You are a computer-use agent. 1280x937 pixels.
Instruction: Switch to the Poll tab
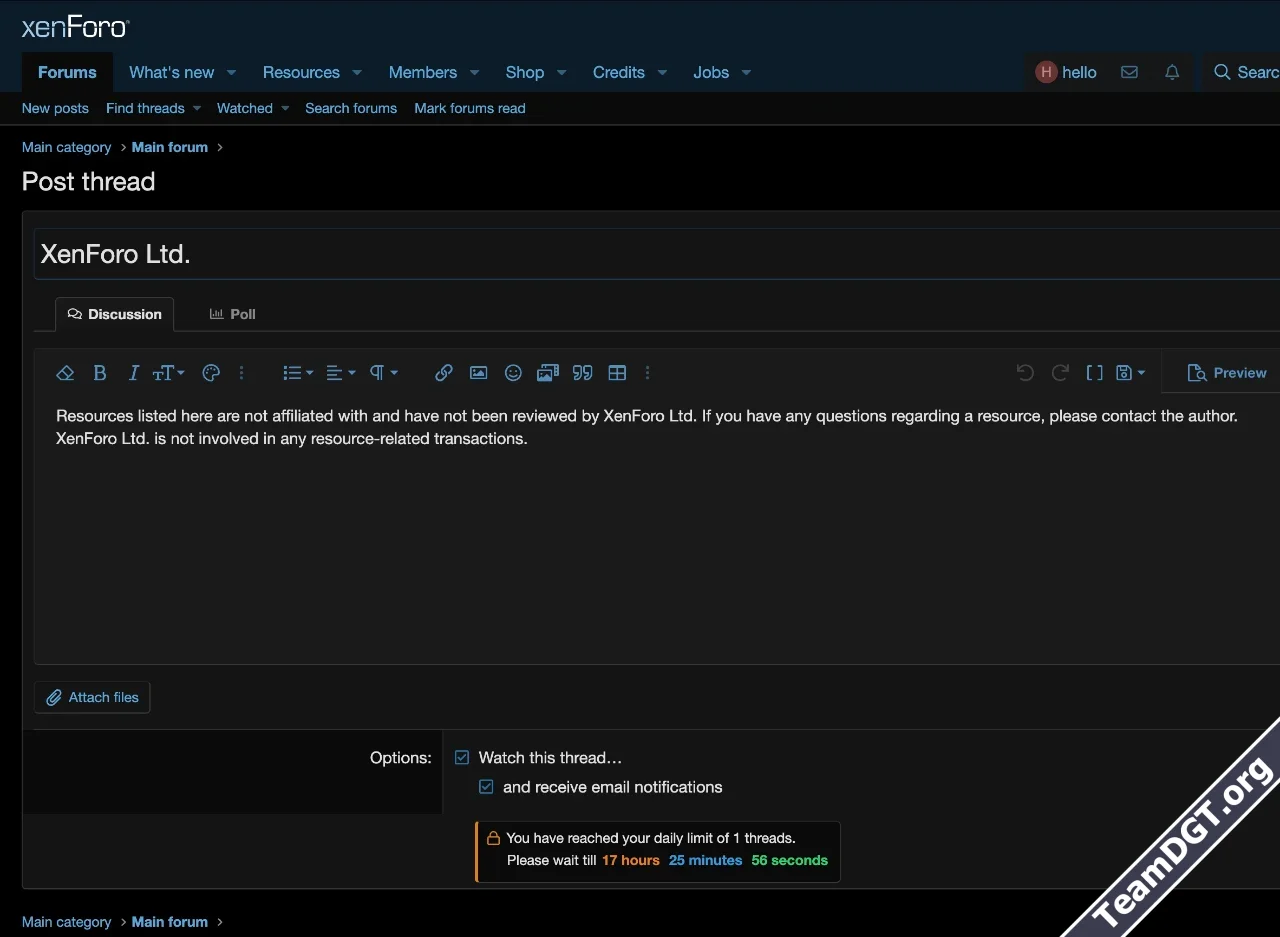[x=232, y=314]
